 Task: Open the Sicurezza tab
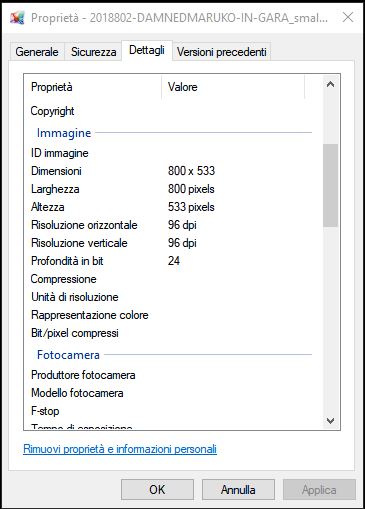pos(94,52)
